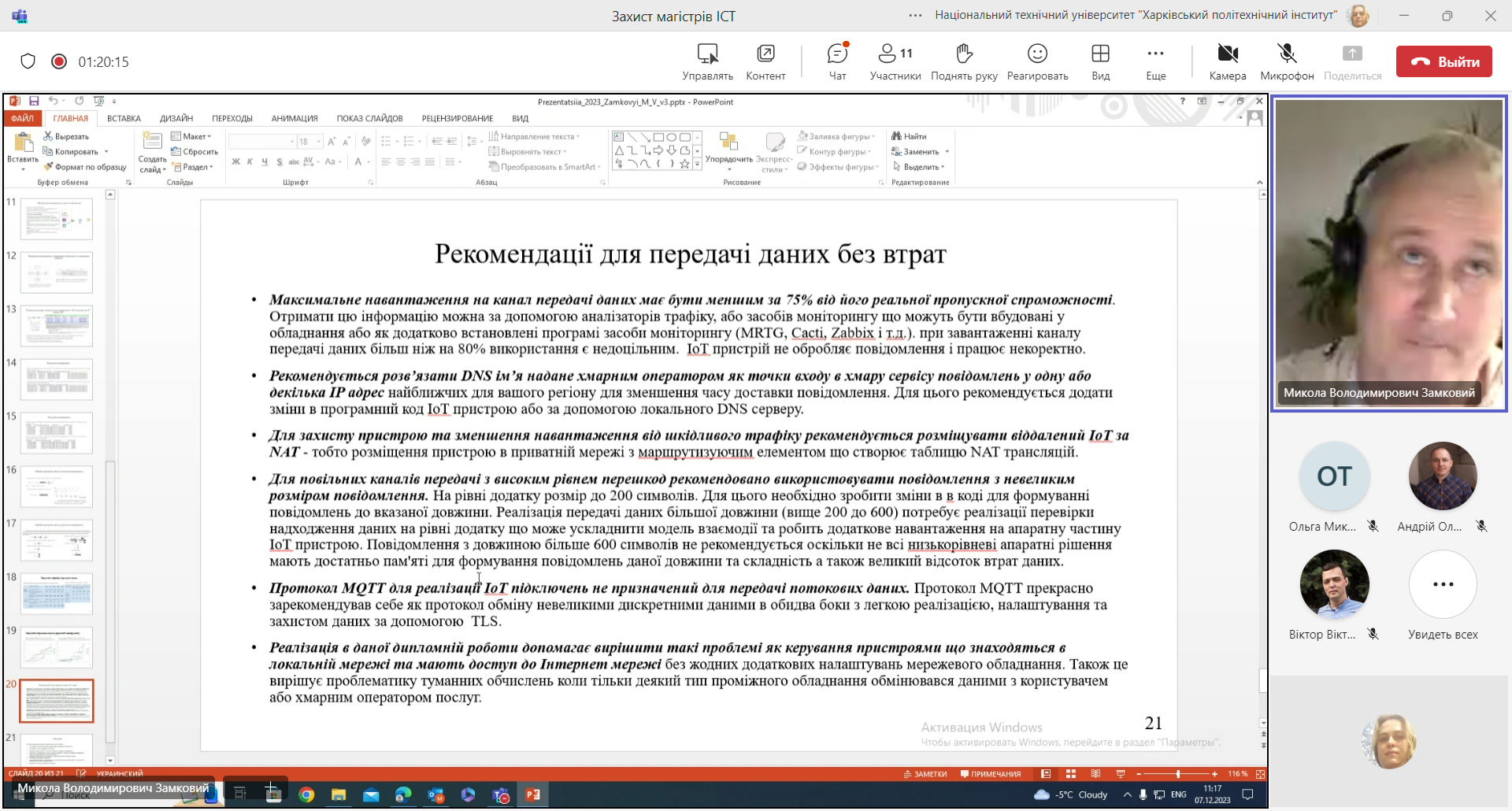Click Управлять take control icon
This screenshot has height=811, width=1512.
coord(707,61)
